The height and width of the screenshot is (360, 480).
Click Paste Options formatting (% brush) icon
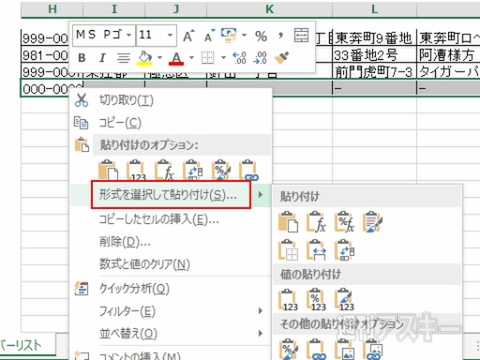221,170
